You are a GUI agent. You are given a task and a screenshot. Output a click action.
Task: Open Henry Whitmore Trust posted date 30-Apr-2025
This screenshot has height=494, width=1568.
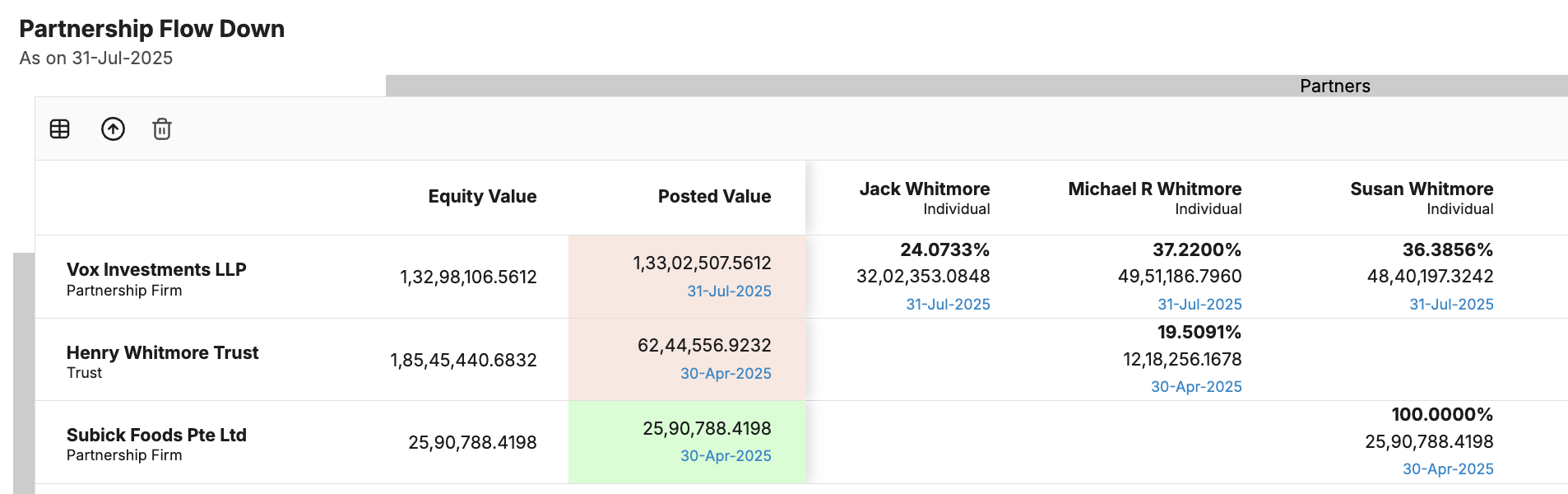(725, 374)
